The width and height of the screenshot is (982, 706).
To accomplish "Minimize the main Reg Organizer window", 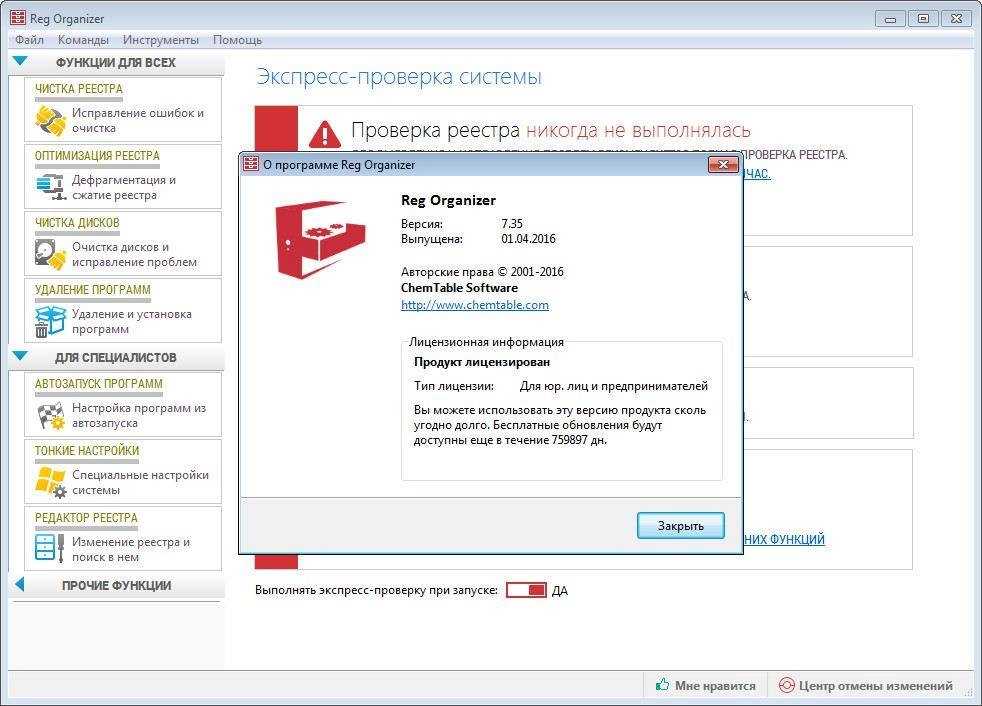I will [890, 19].
